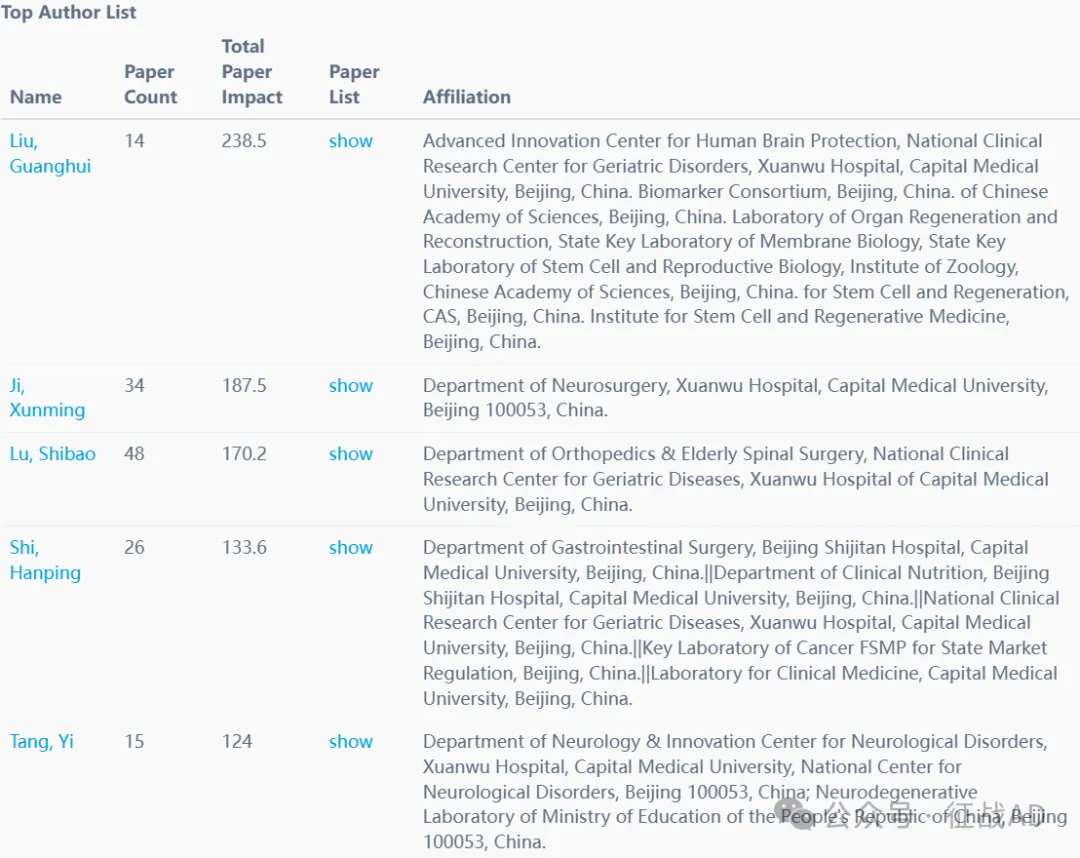
Task: Open author profile for Lu, Shibao
Action: click(x=52, y=454)
